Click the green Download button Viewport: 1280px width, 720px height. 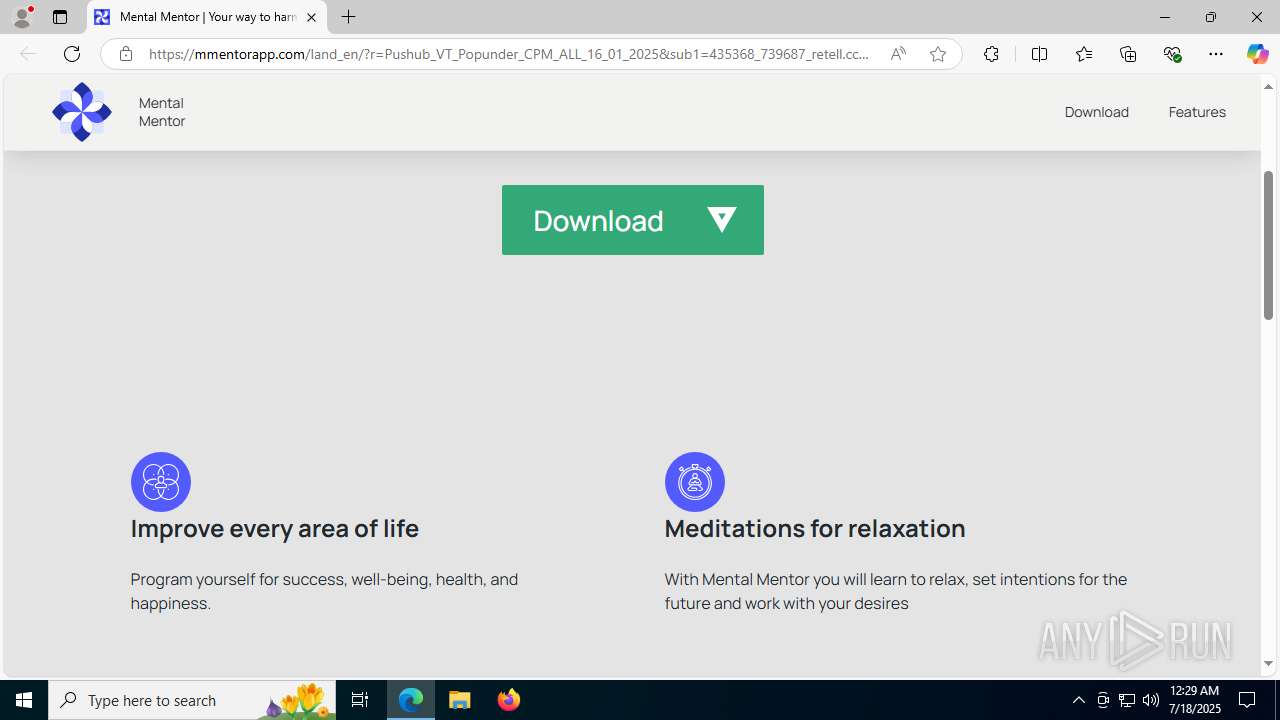tap(633, 220)
